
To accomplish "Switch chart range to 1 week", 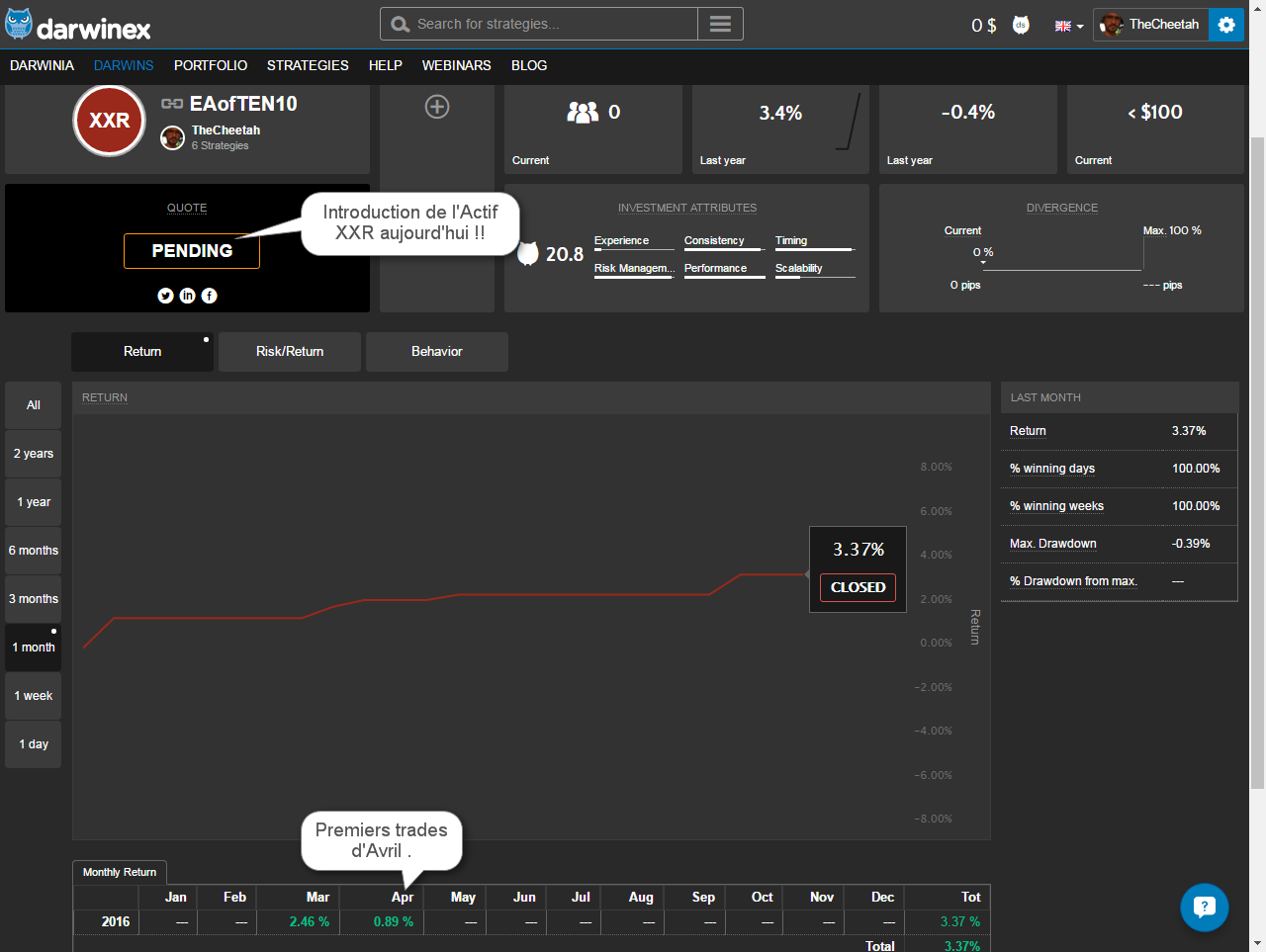I will pyautogui.click(x=34, y=696).
